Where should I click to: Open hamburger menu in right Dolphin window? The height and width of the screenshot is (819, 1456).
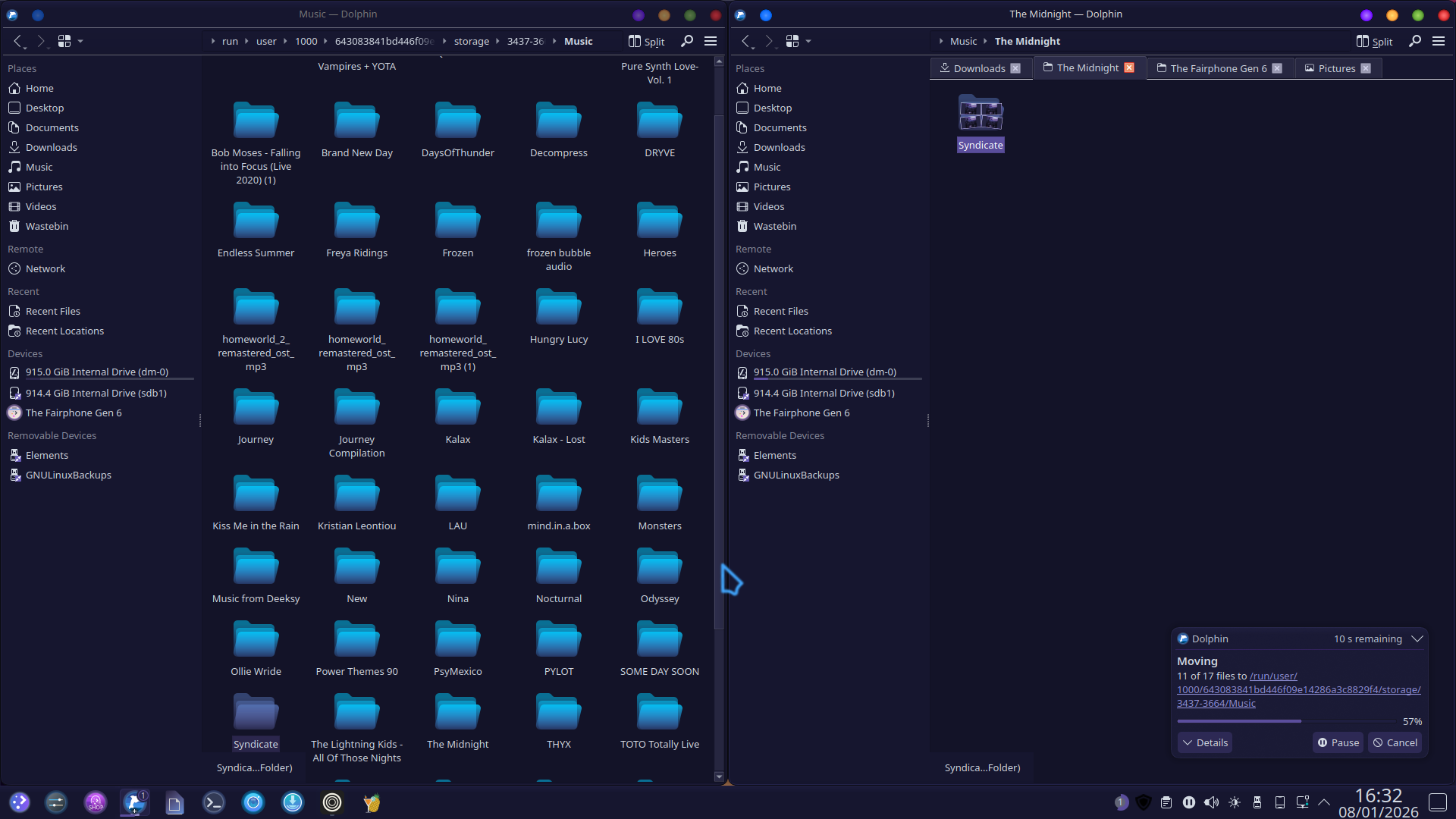pyautogui.click(x=1438, y=41)
